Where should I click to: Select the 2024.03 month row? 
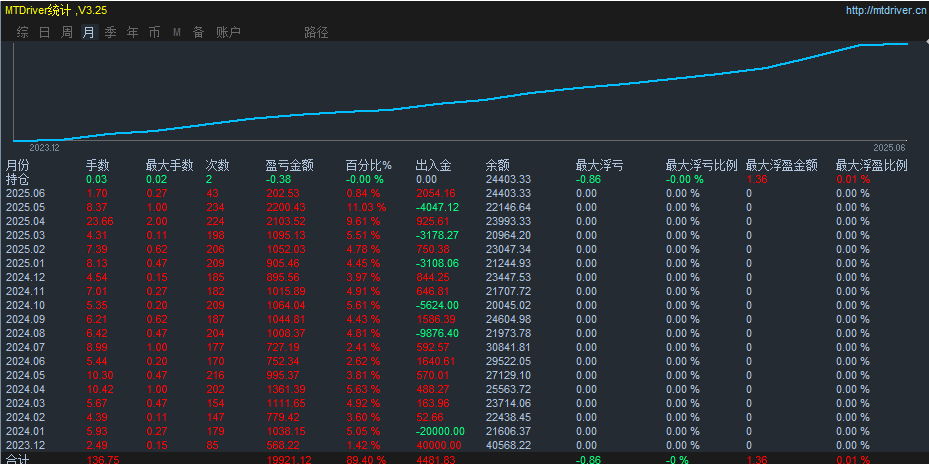(464, 404)
